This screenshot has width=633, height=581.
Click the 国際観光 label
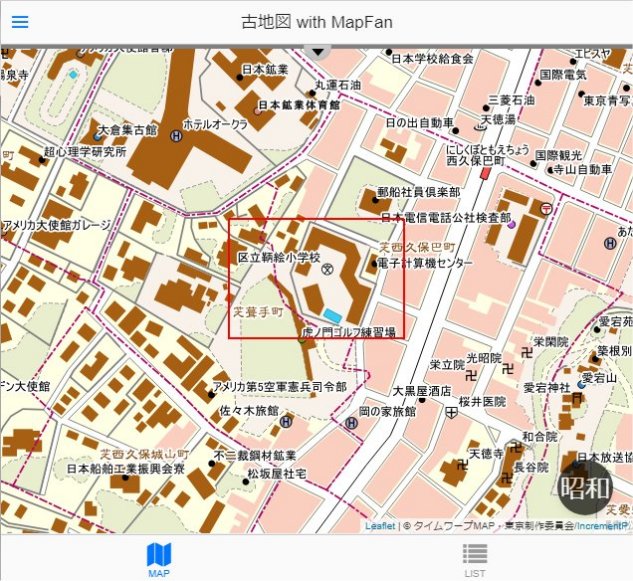558,155
